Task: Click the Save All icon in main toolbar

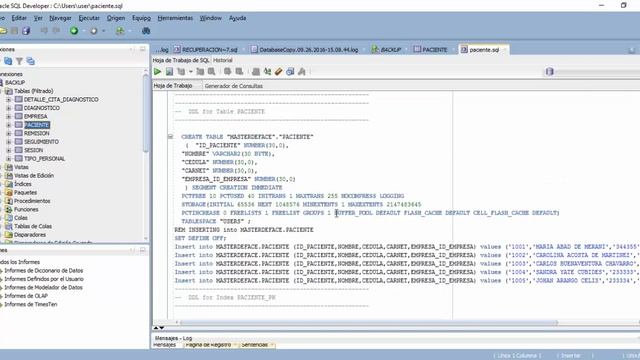Action: pos(26,31)
